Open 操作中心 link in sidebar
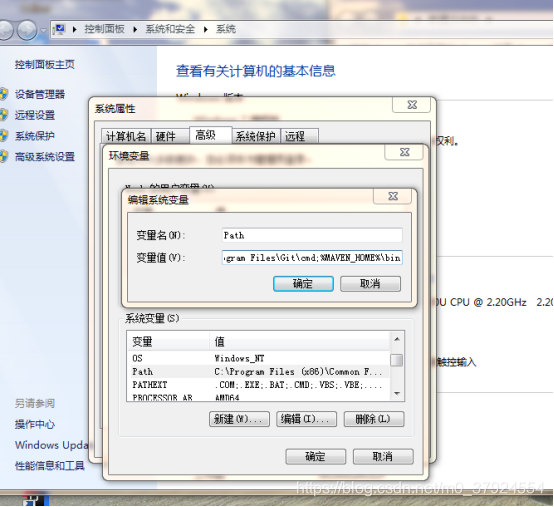This screenshot has height=507, width=554. click(x=35, y=424)
